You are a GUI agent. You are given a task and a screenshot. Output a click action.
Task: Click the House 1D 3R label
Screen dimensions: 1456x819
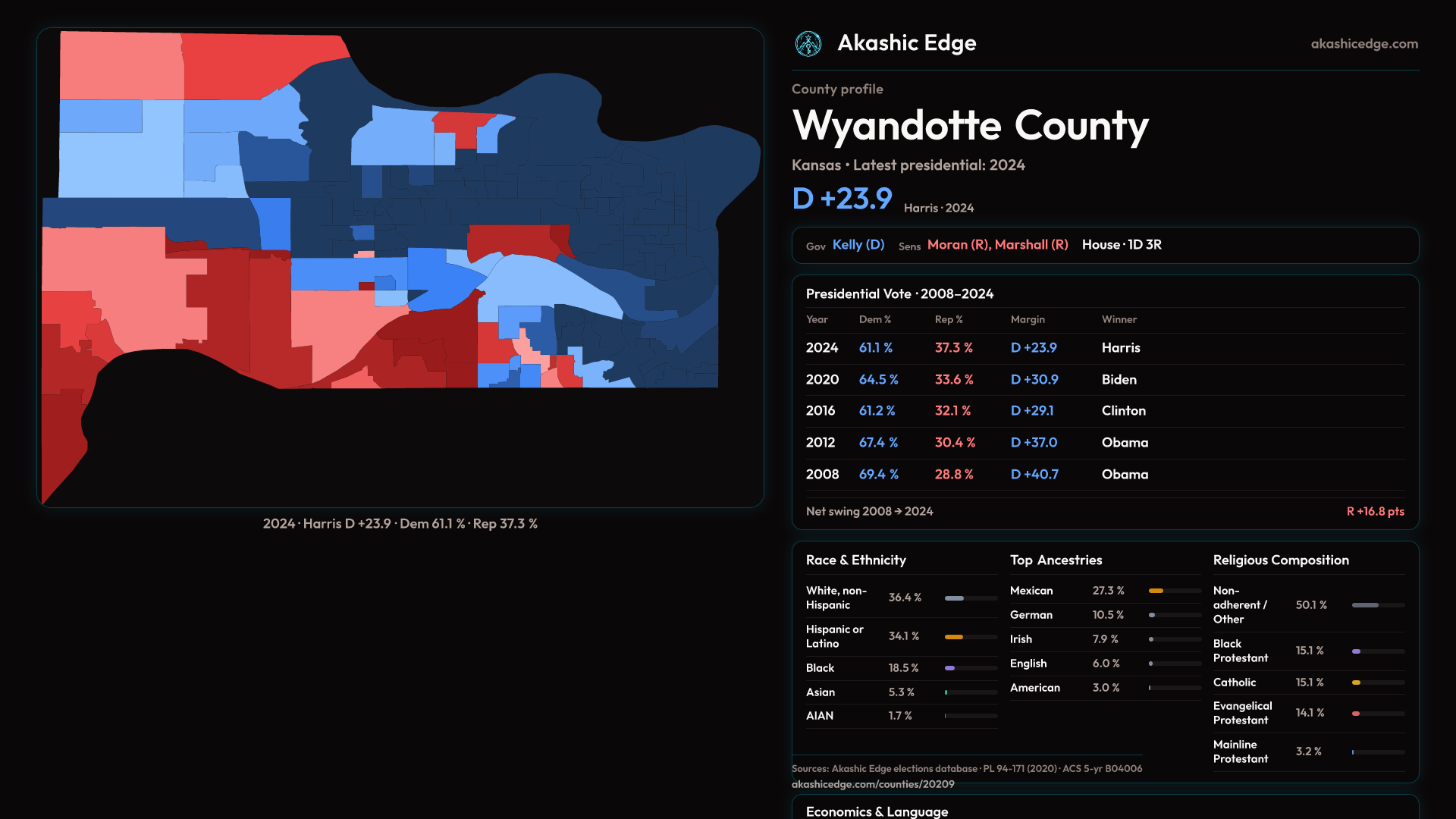click(1122, 245)
